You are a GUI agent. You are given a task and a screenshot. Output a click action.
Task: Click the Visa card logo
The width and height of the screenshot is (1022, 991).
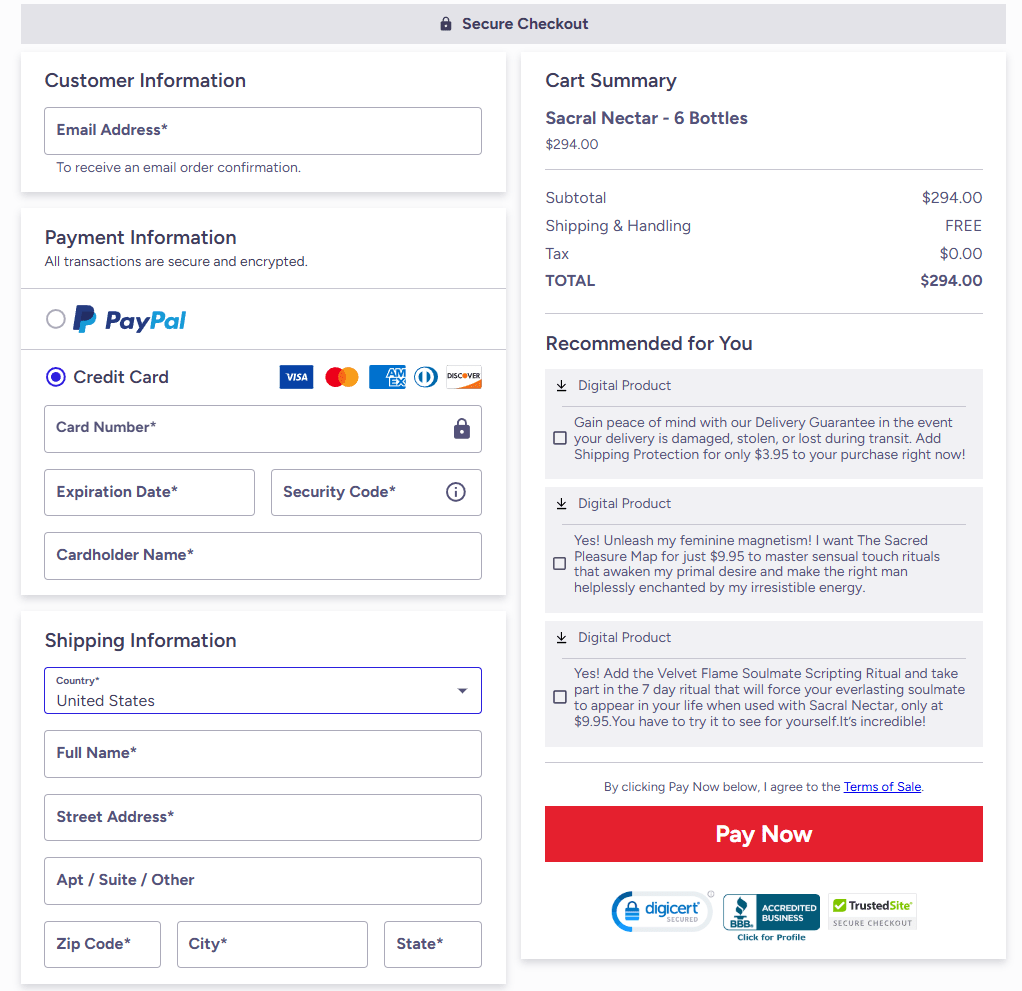point(296,377)
